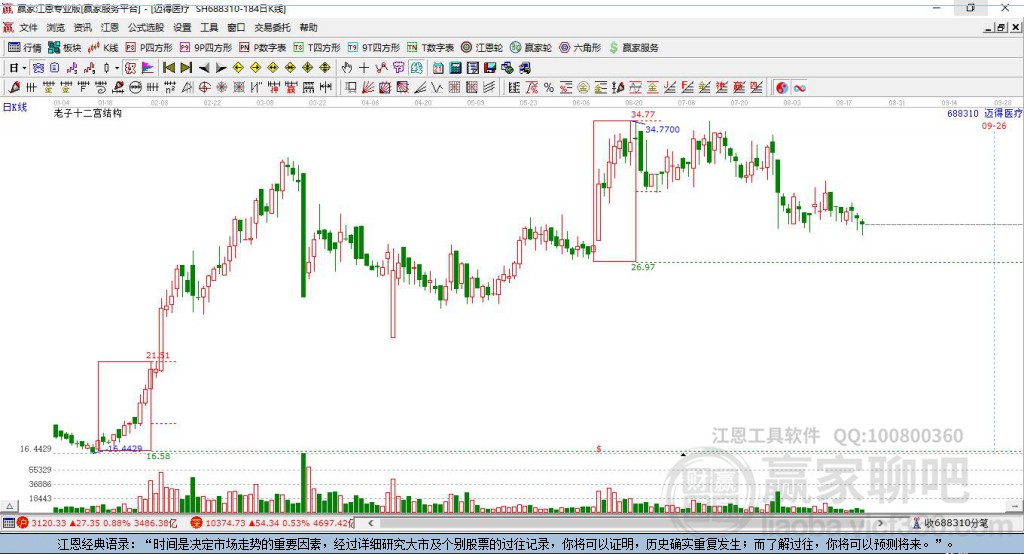Click the n² square tool icon

170,87
